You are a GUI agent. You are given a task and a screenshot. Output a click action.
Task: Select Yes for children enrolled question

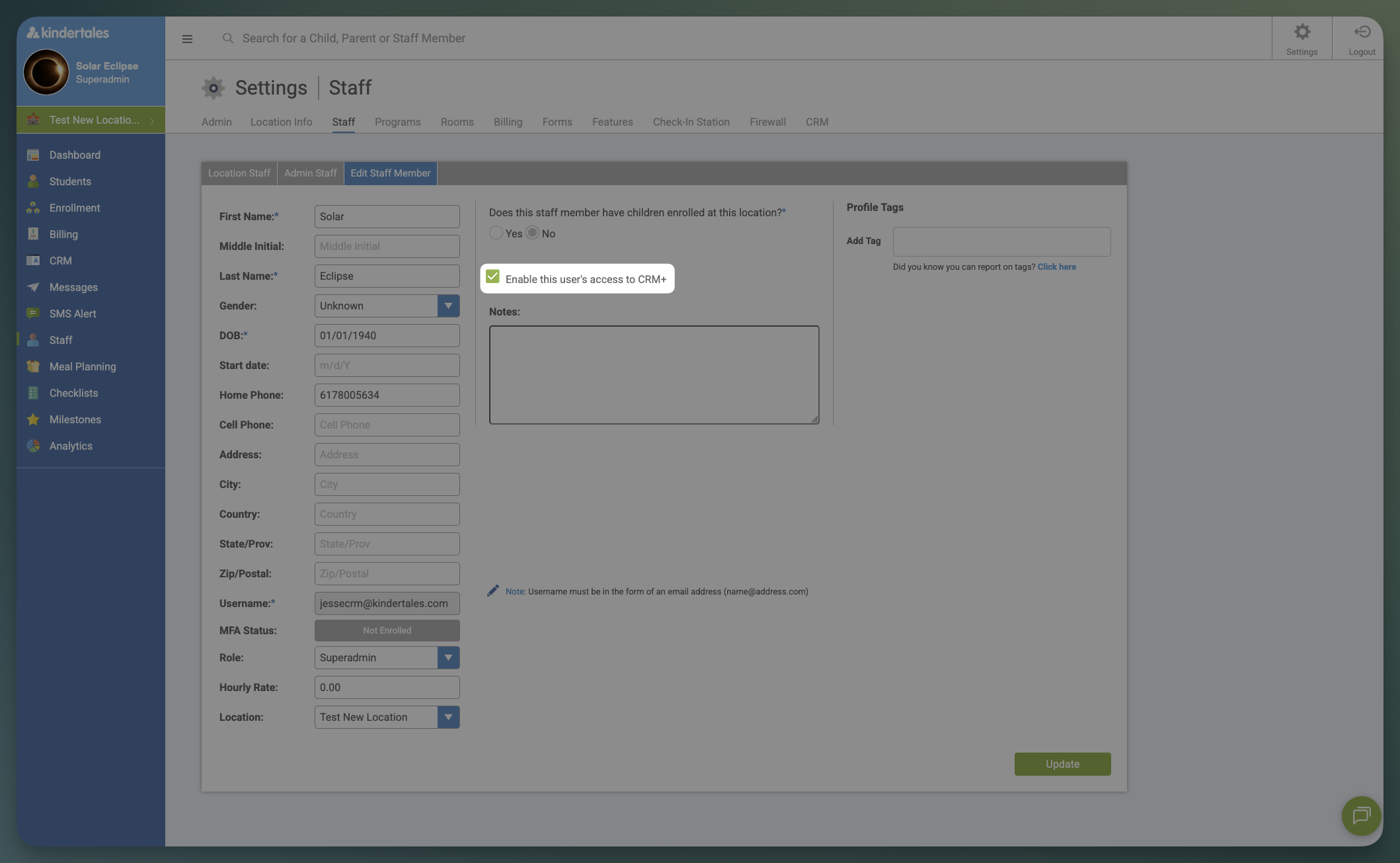coord(496,233)
